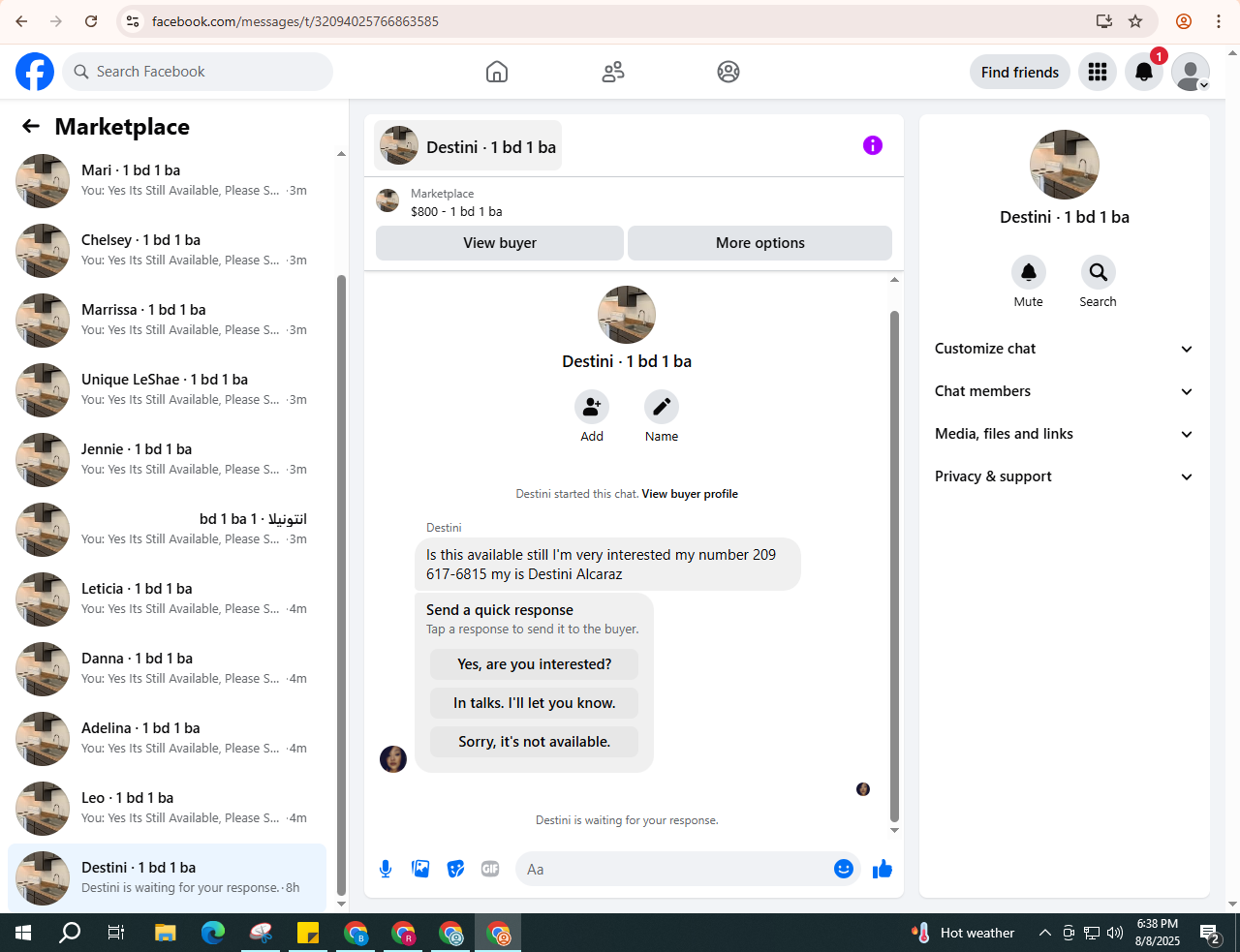This screenshot has width=1240, height=952.
Task: Click the browser address bar URL
Action: tap(295, 21)
